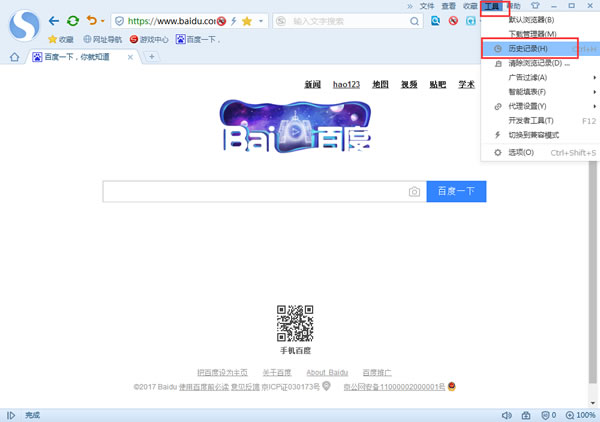
Task: Expand 广告过滤(A) submenu
Action: (x=540, y=78)
